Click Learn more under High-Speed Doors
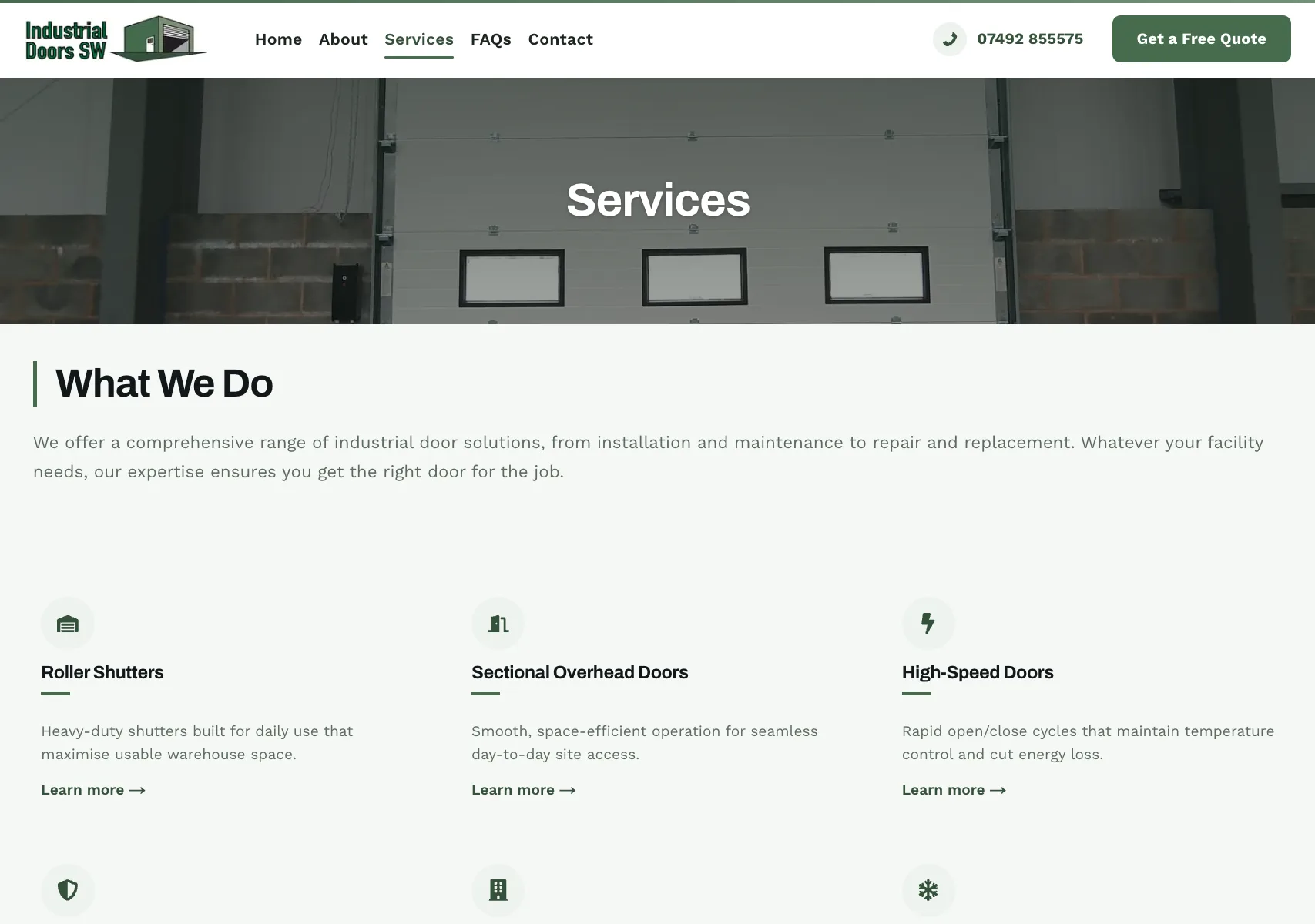Viewport: 1315px width, 924px height. pos(954,790)
